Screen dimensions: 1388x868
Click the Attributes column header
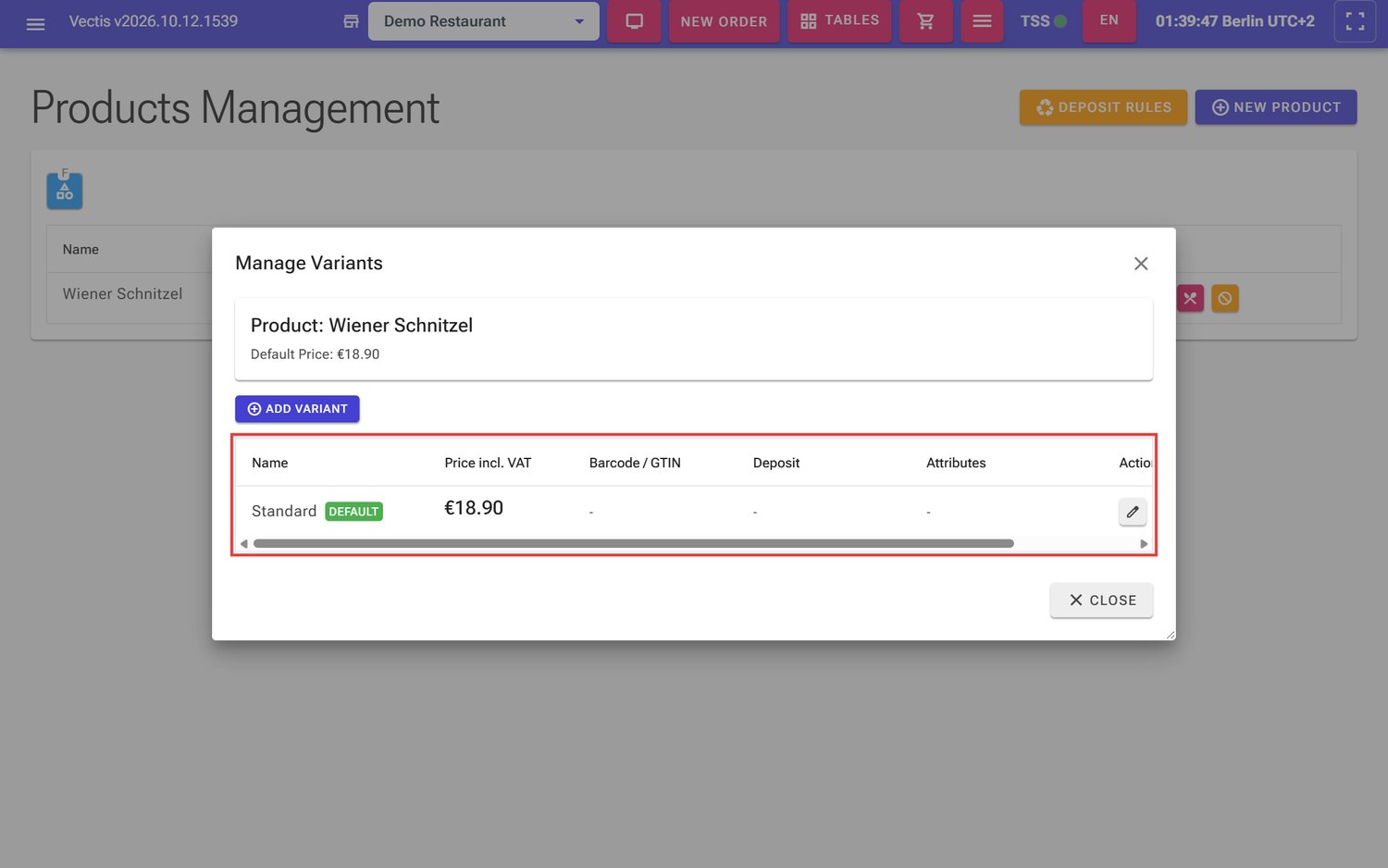coord(956,463)
